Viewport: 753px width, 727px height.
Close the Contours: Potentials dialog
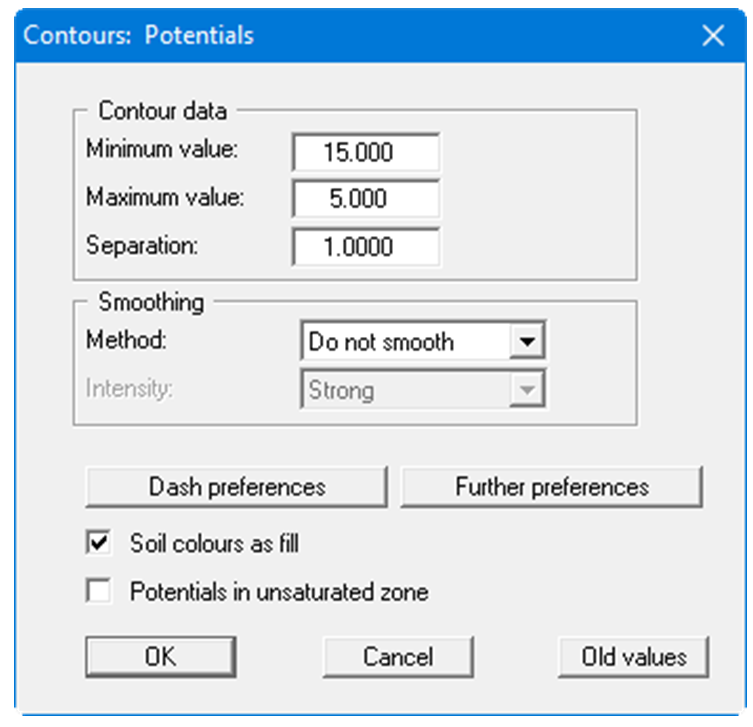click(x=712, y=36)
